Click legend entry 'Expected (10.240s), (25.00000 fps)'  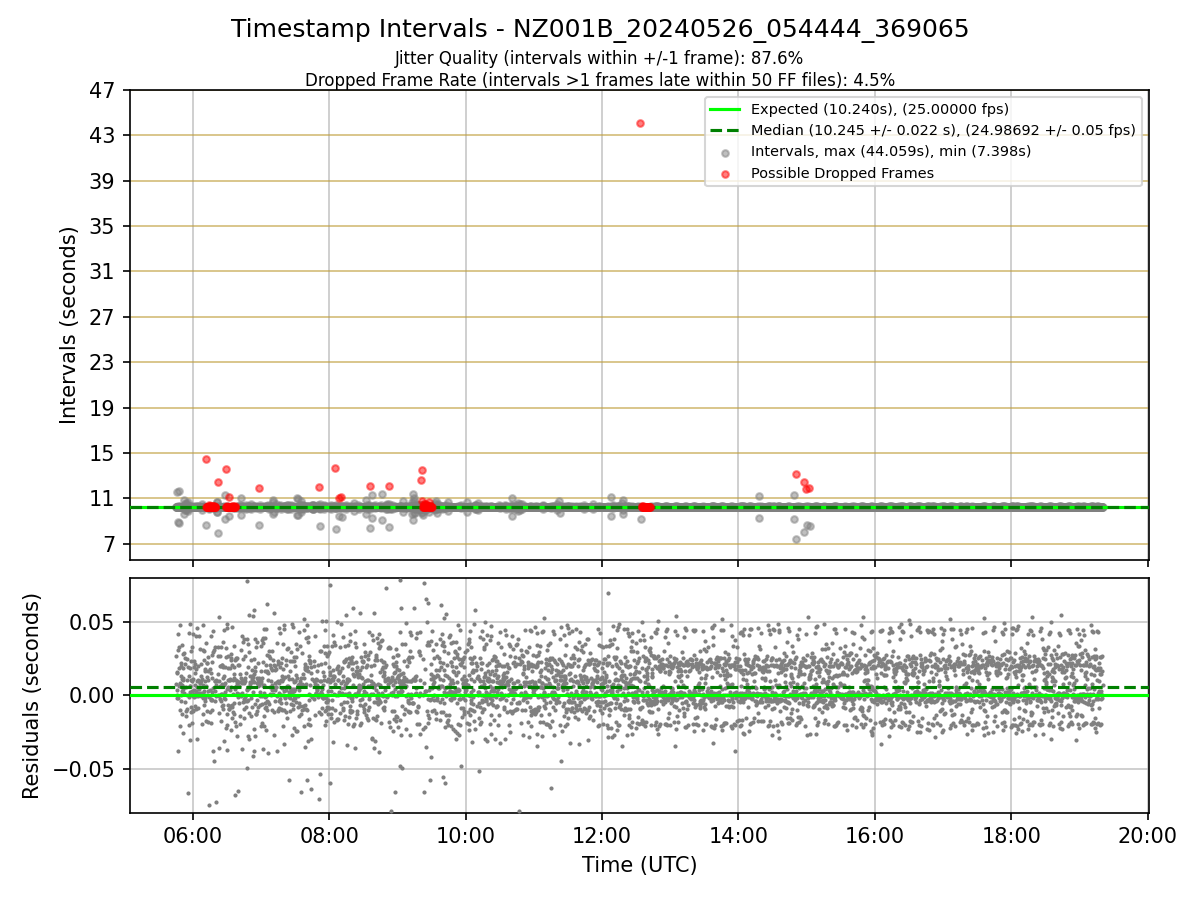coord(879,109)
